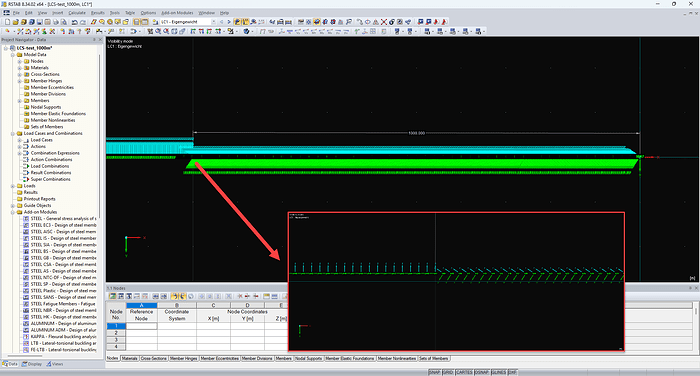Open KAPPA flexural buckling module entry

tap(63, 337)
